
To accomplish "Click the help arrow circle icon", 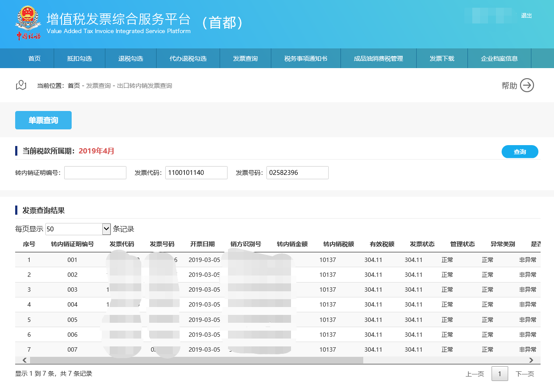I will pos(527,86).
